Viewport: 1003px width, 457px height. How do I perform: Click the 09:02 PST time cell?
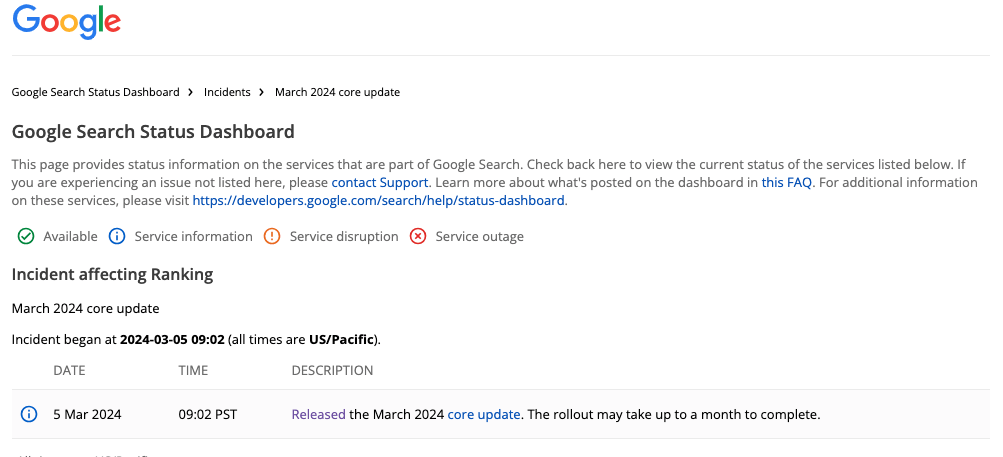pyautogui.click(x=208, y=414)
